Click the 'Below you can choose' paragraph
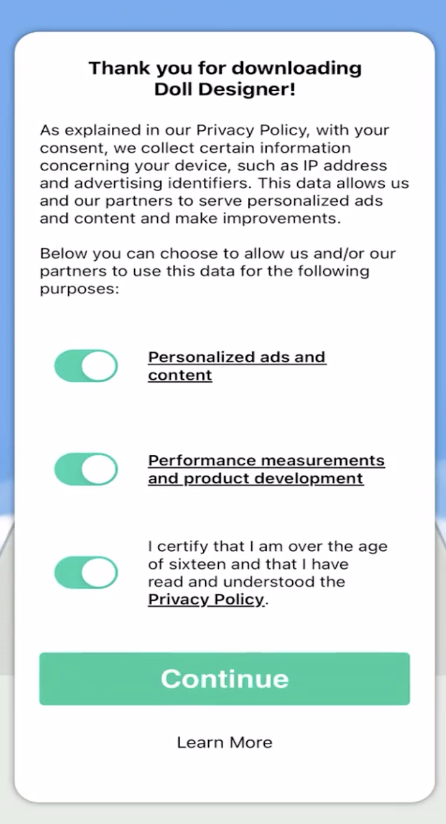 (218, 271)
